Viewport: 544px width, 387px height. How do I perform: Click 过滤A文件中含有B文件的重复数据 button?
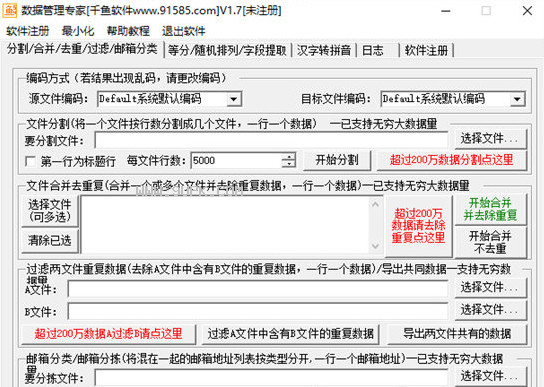(x=290, y=334)
